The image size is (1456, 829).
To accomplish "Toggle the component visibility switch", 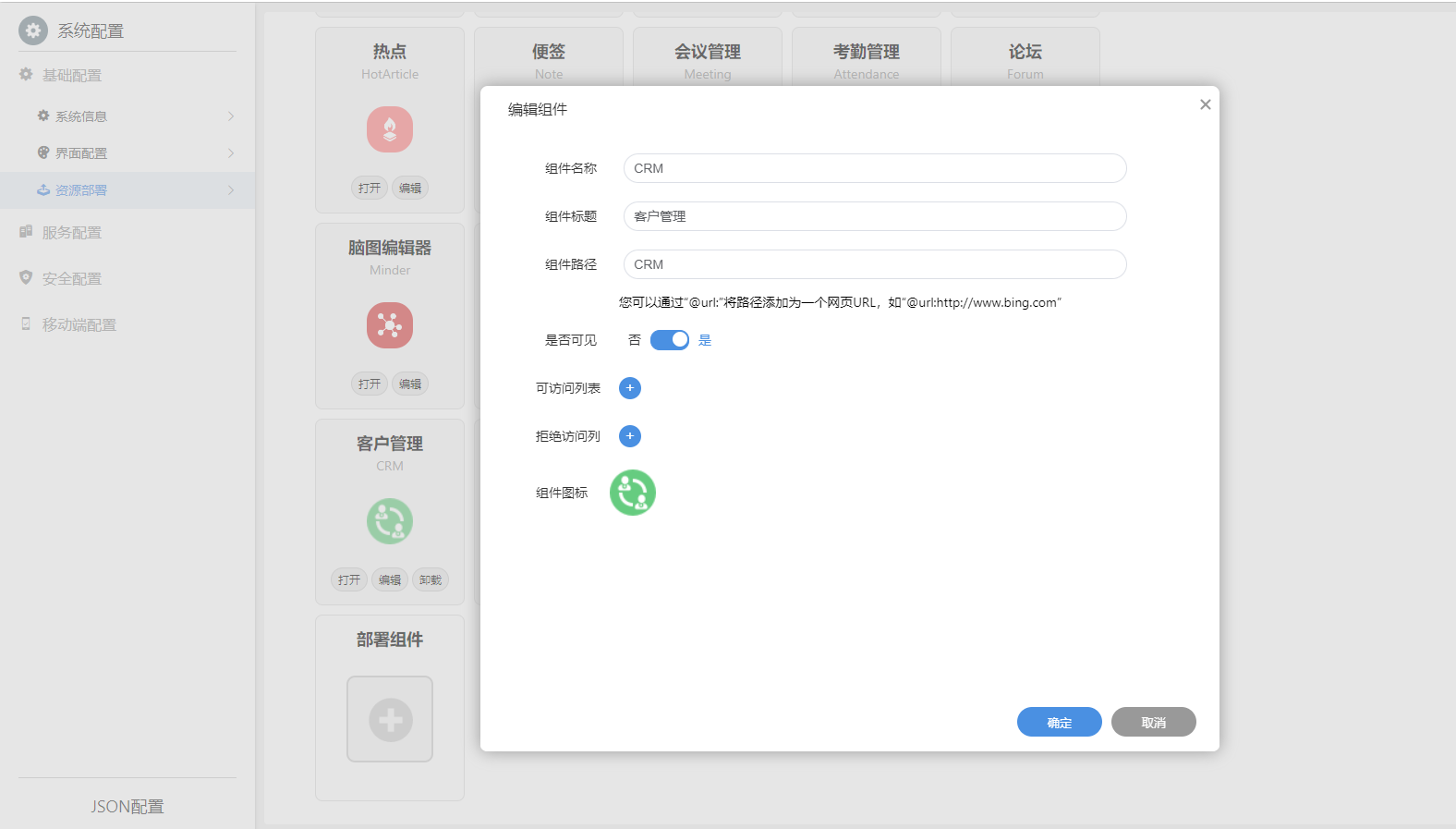I will tap(670, 340).
